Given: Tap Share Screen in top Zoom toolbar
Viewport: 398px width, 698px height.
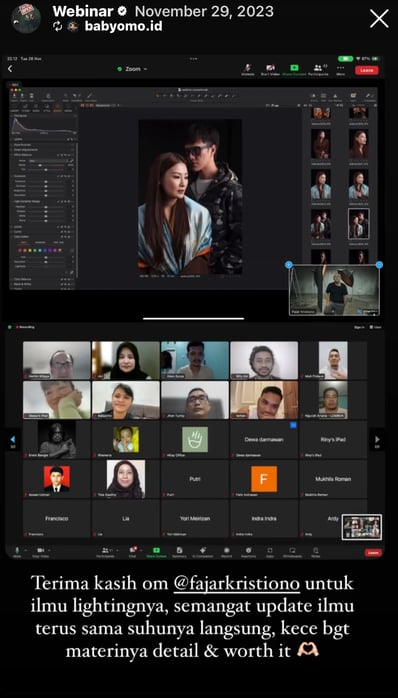Looking at the screenshot, I should click(x=294, y=69).
